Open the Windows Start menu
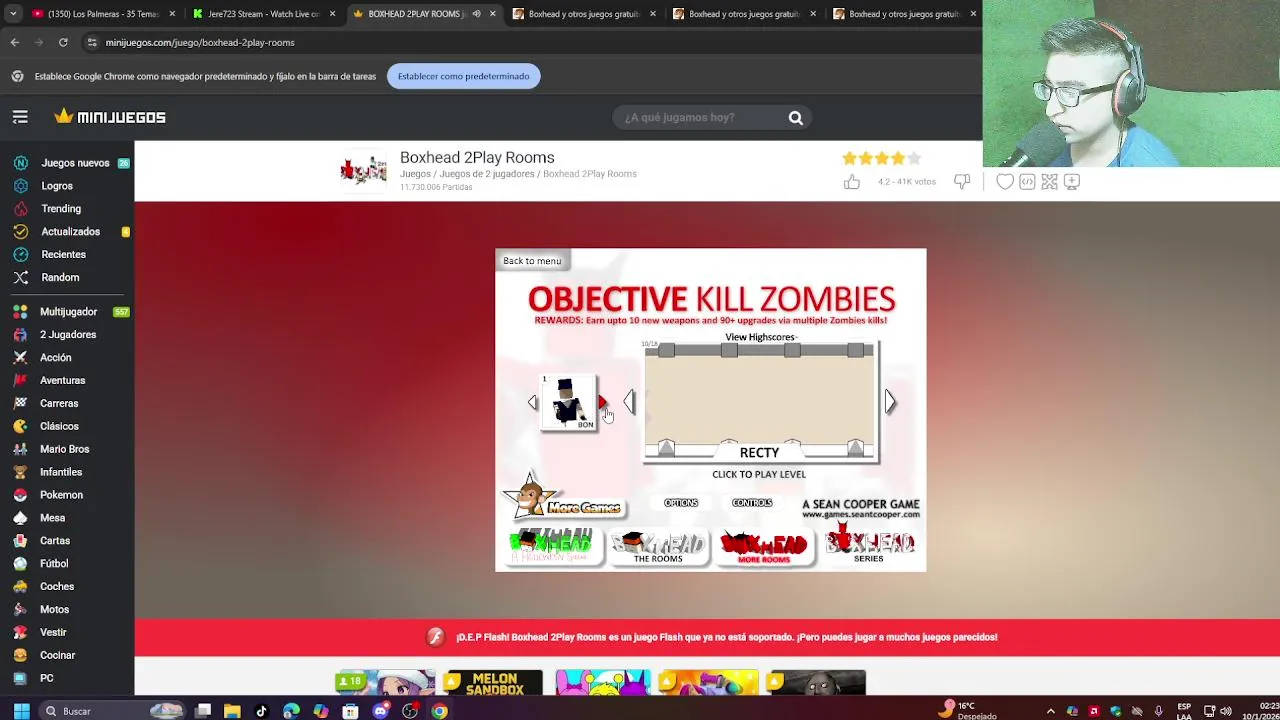This screenshot has height=720, width=1280. 21,711
